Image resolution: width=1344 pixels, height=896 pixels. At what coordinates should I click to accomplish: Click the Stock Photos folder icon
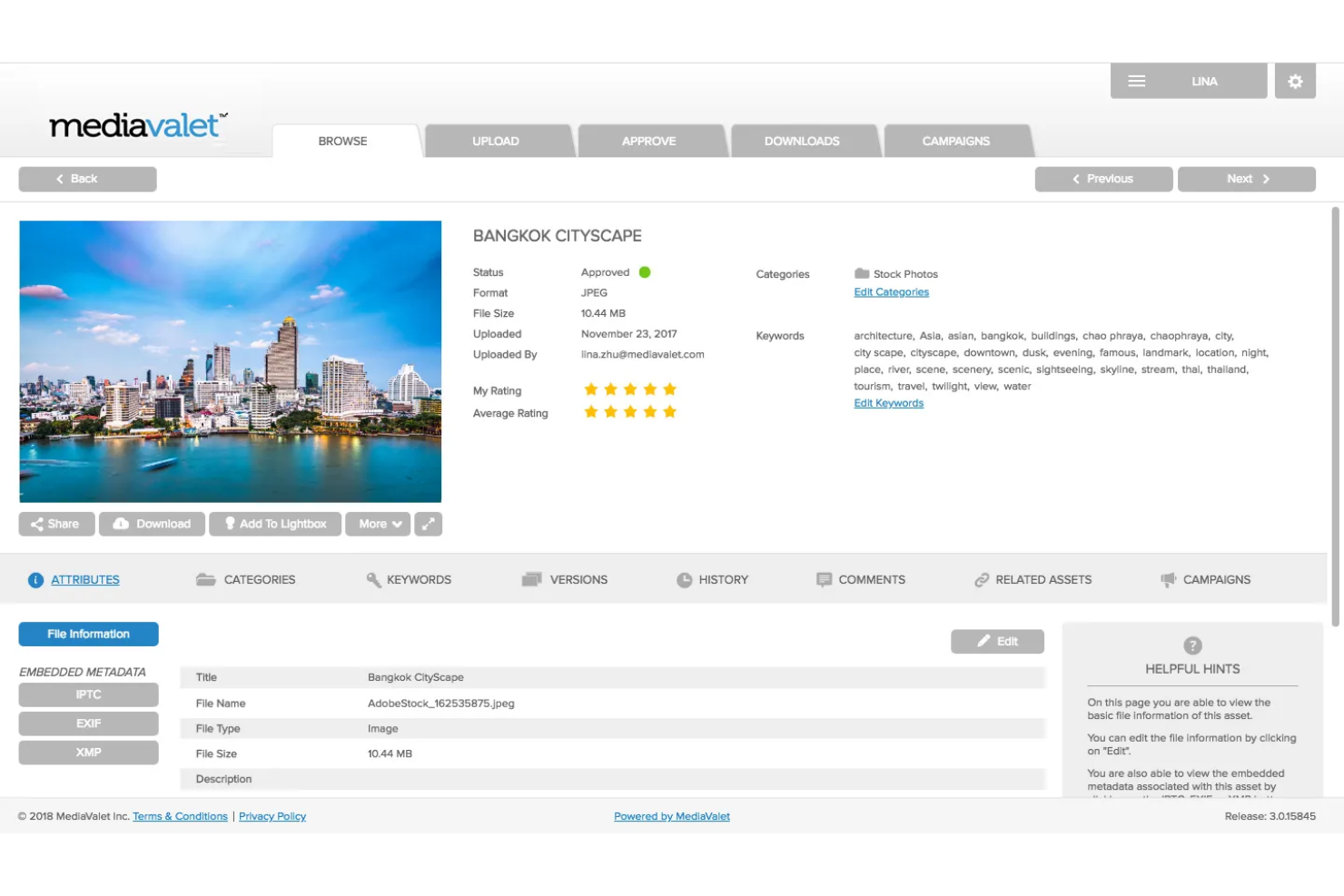click(x=862, y=273)
